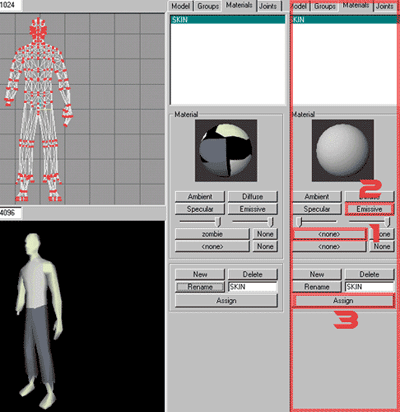Click highlighted <none> texture button, right panel
The image size is (400, 412).
point(329,234)
